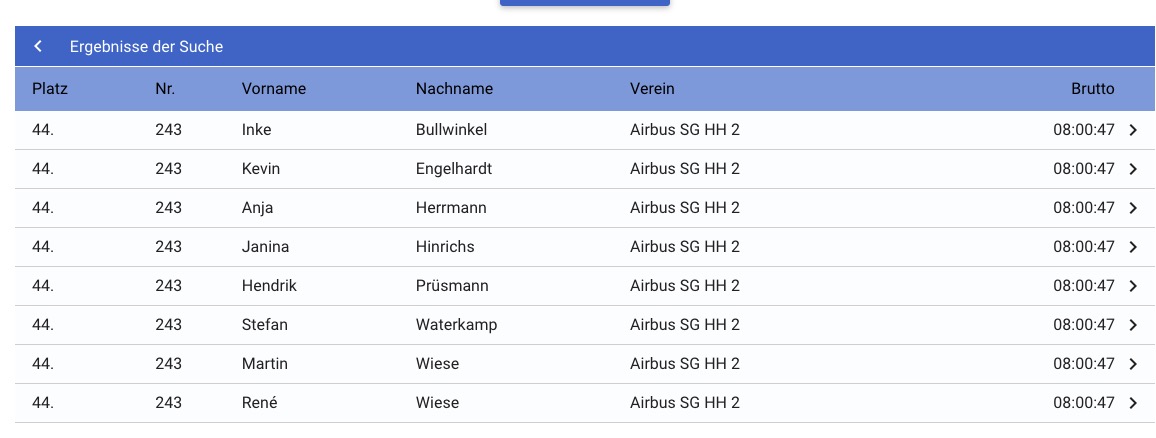Image resolution: width=1156 pixels, height=438 pixels.
Task: Show details arrow for Stefan Waterkamp
Action: click(1133, 325)
